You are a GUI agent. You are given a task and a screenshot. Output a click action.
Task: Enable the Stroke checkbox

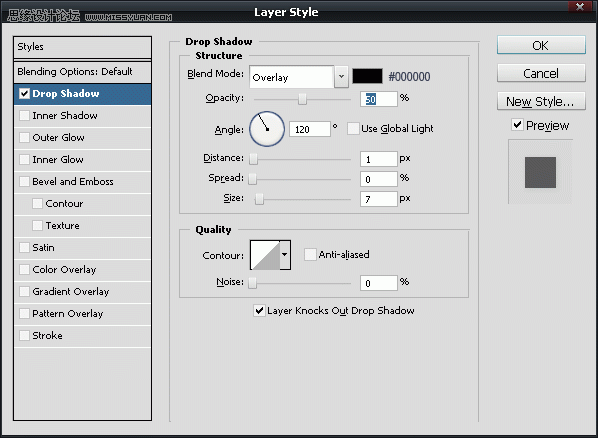click(24, 335)
